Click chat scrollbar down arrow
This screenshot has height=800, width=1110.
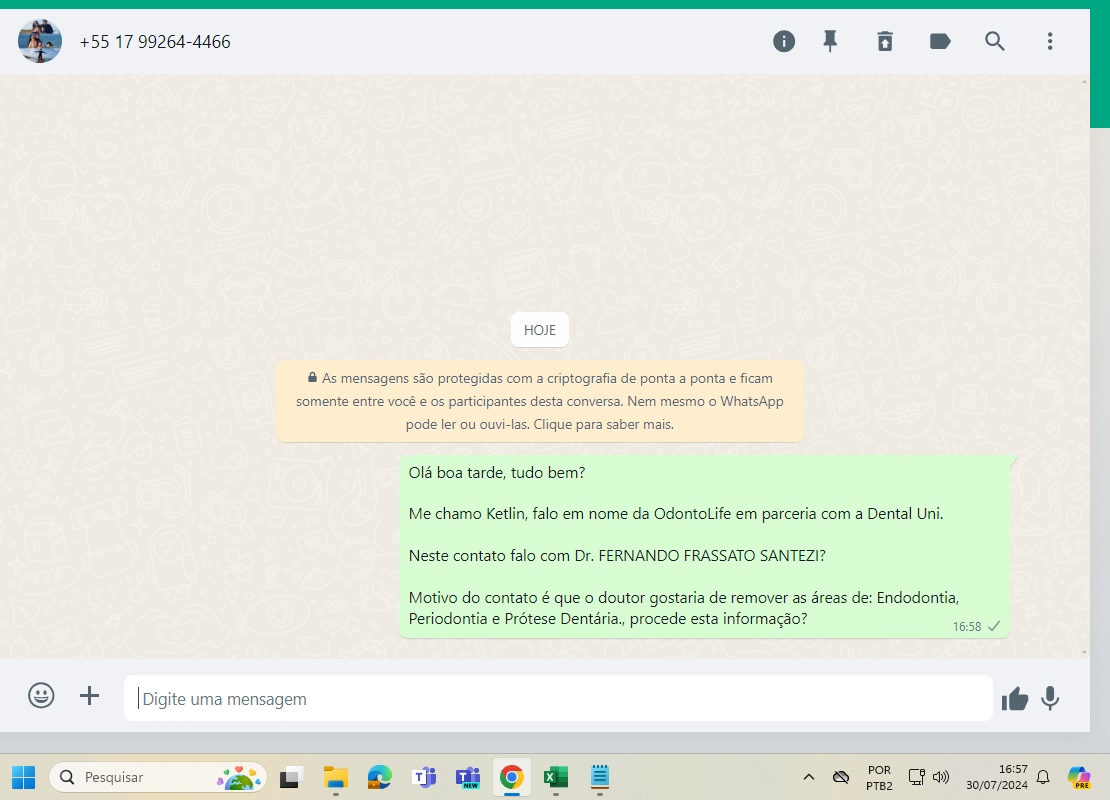click(1085, 653)
